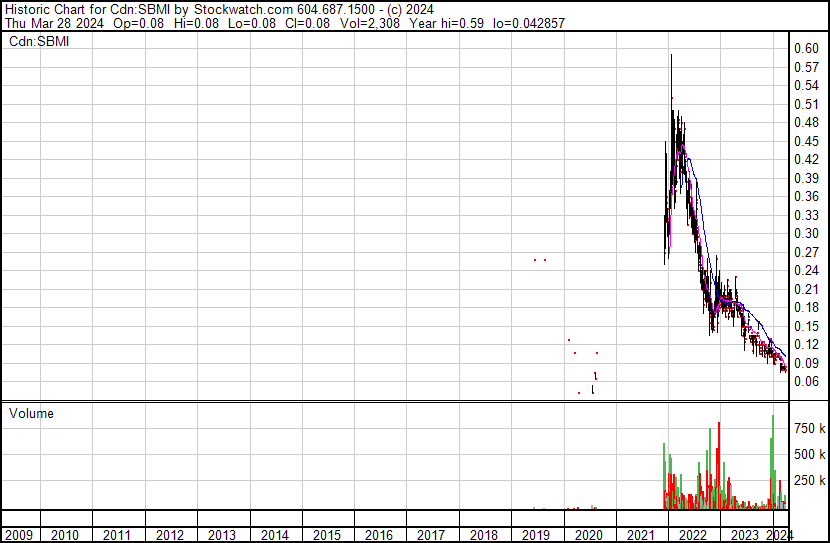
Task: Click the tallest green volume bar
Action: tap(772, 420)
